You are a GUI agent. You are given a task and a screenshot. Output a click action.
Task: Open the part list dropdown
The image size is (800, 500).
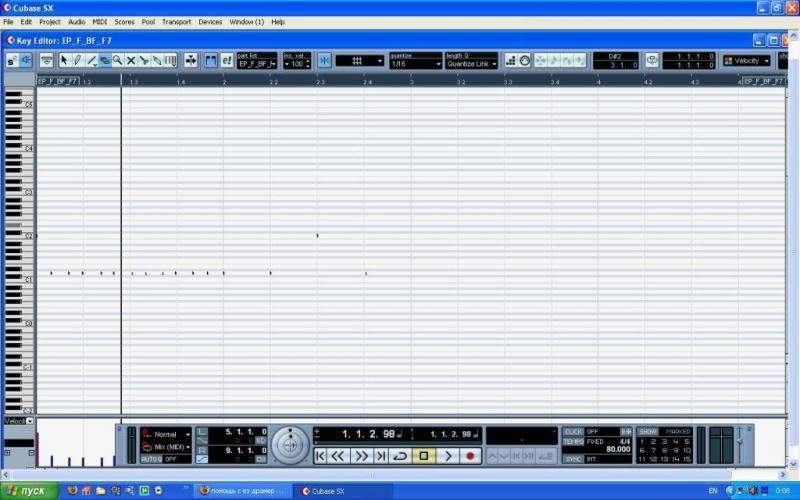point(257,64)
